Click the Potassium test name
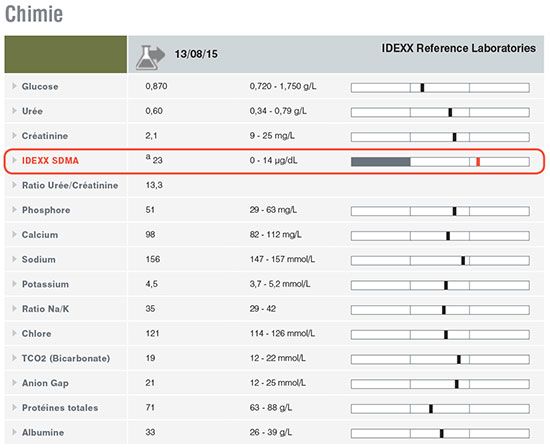Image resolution: width=550 pixels, height=448 pixels. [45, 284]
